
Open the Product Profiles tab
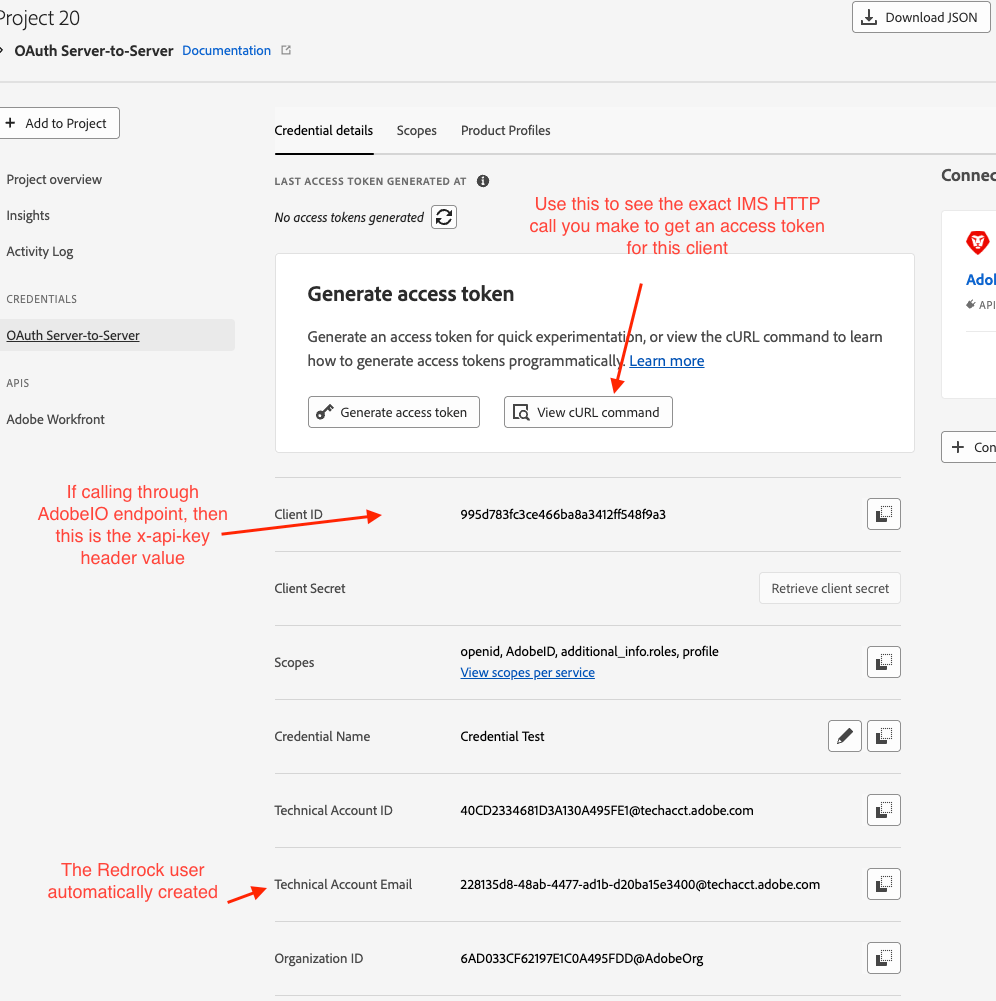[x=505, y=130]
